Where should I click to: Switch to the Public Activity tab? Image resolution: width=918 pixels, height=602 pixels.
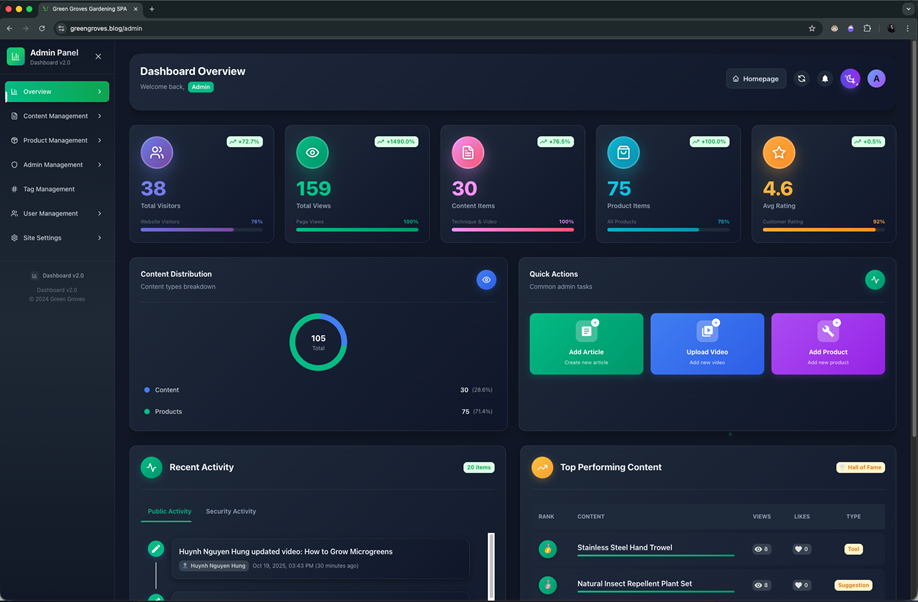point(169,511)
